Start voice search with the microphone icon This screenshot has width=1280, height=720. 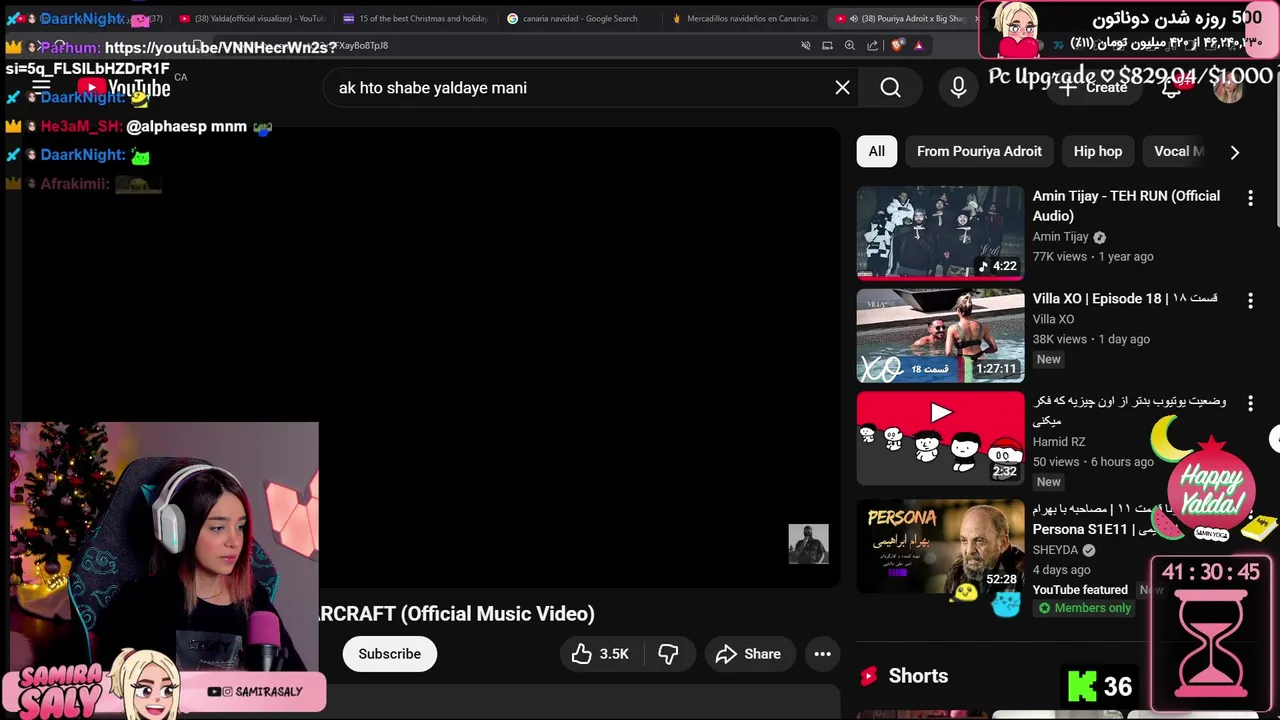point(958,88)
